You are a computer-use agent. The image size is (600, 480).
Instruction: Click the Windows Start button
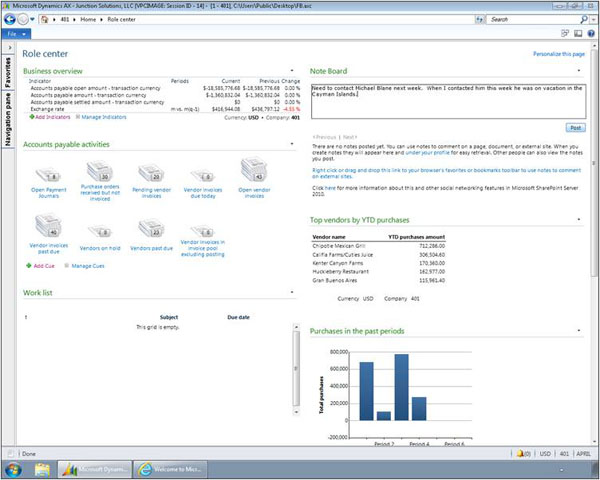(13, 470)
